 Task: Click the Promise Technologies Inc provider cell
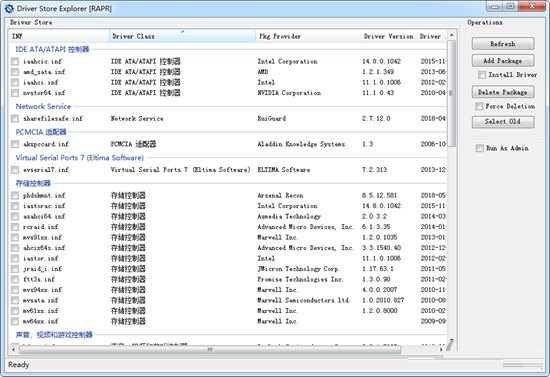point(300,280)
